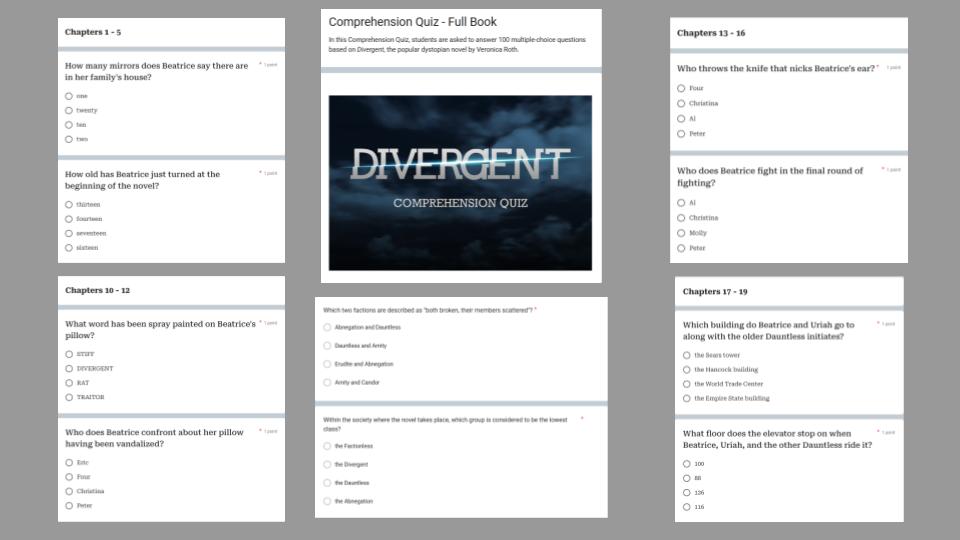Select 'the Empire State building' option
Screen dimensions: 960x540
click(687, 399)
